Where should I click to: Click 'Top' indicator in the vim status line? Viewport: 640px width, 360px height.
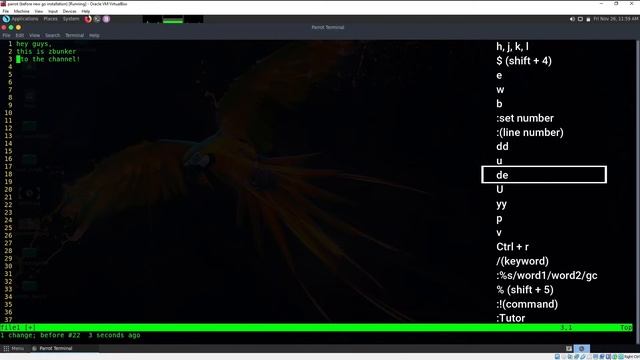(626, 327)
